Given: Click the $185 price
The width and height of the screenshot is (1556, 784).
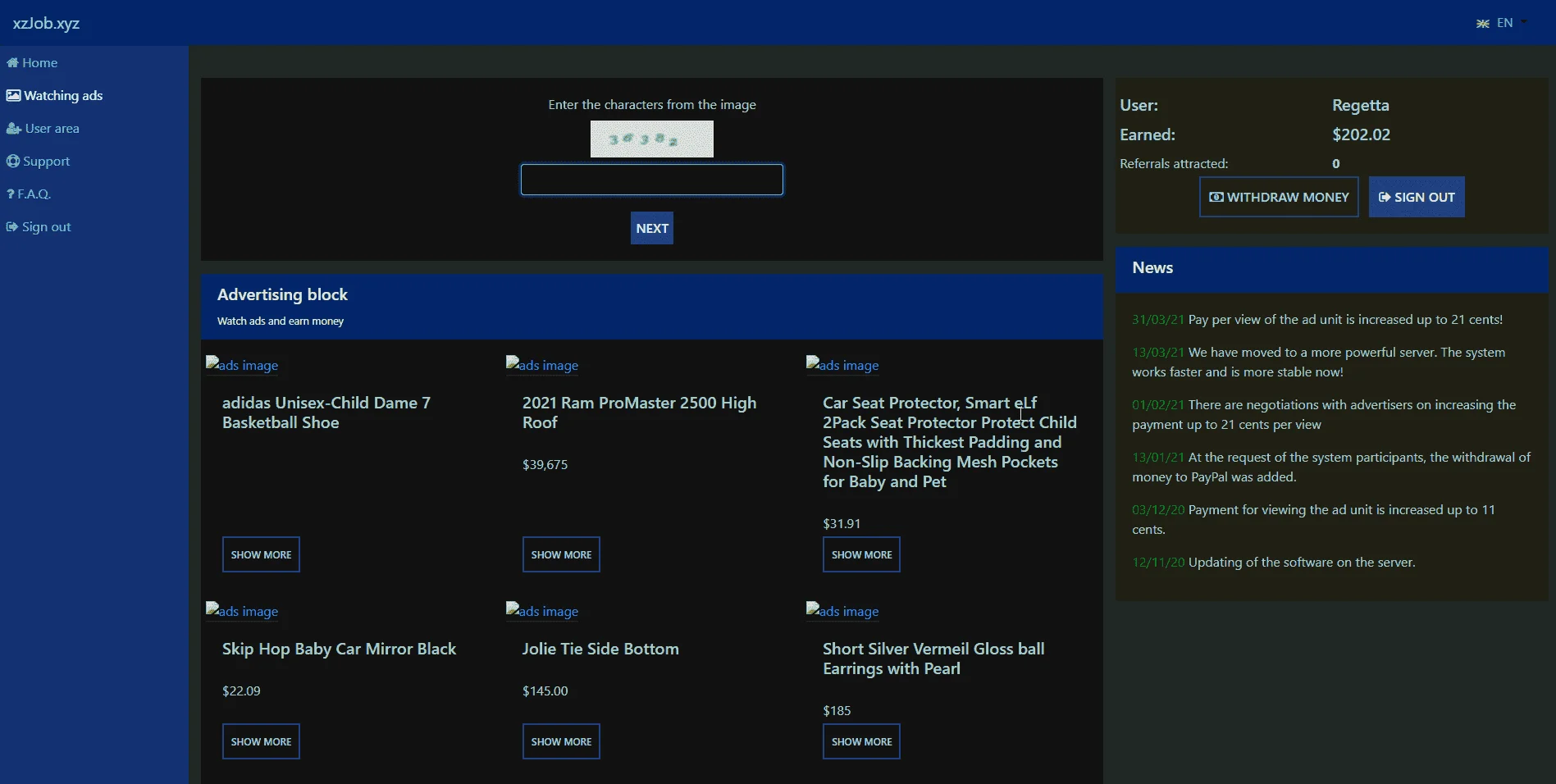Looking at the screenshot, I should pyautogui.click(x=837, y=711).
